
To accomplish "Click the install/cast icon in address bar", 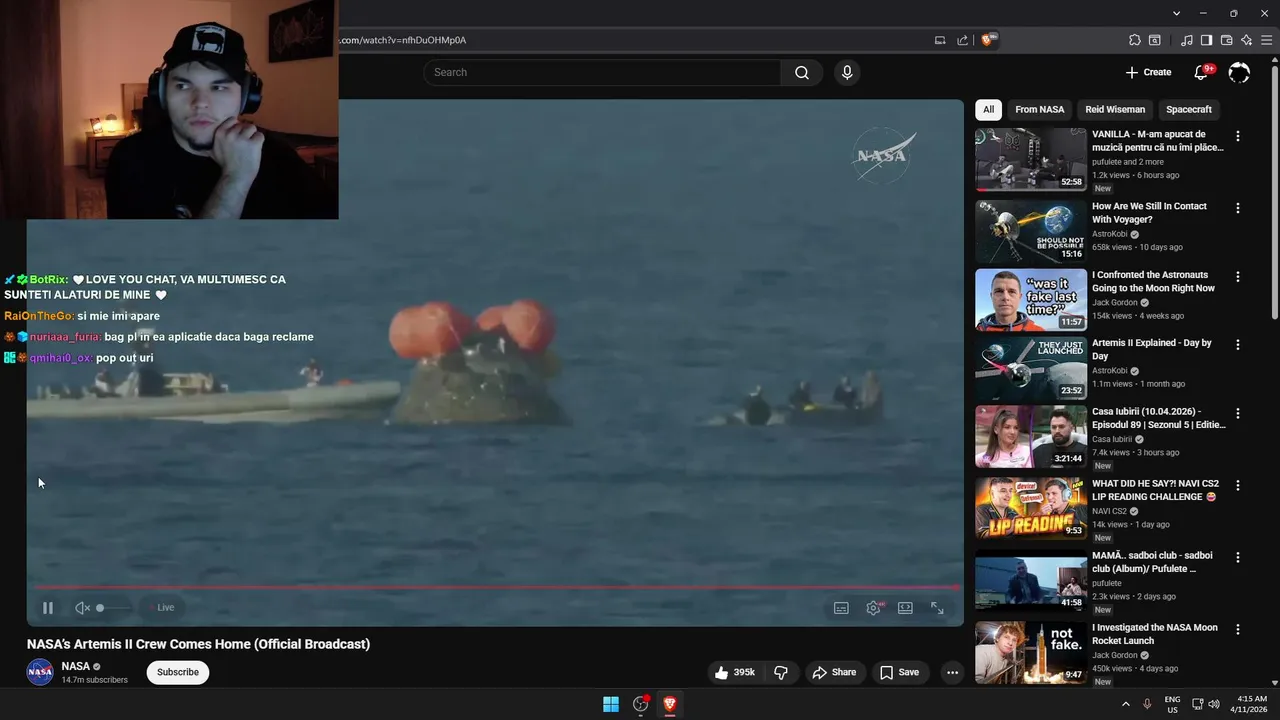I will pos(940,40).
